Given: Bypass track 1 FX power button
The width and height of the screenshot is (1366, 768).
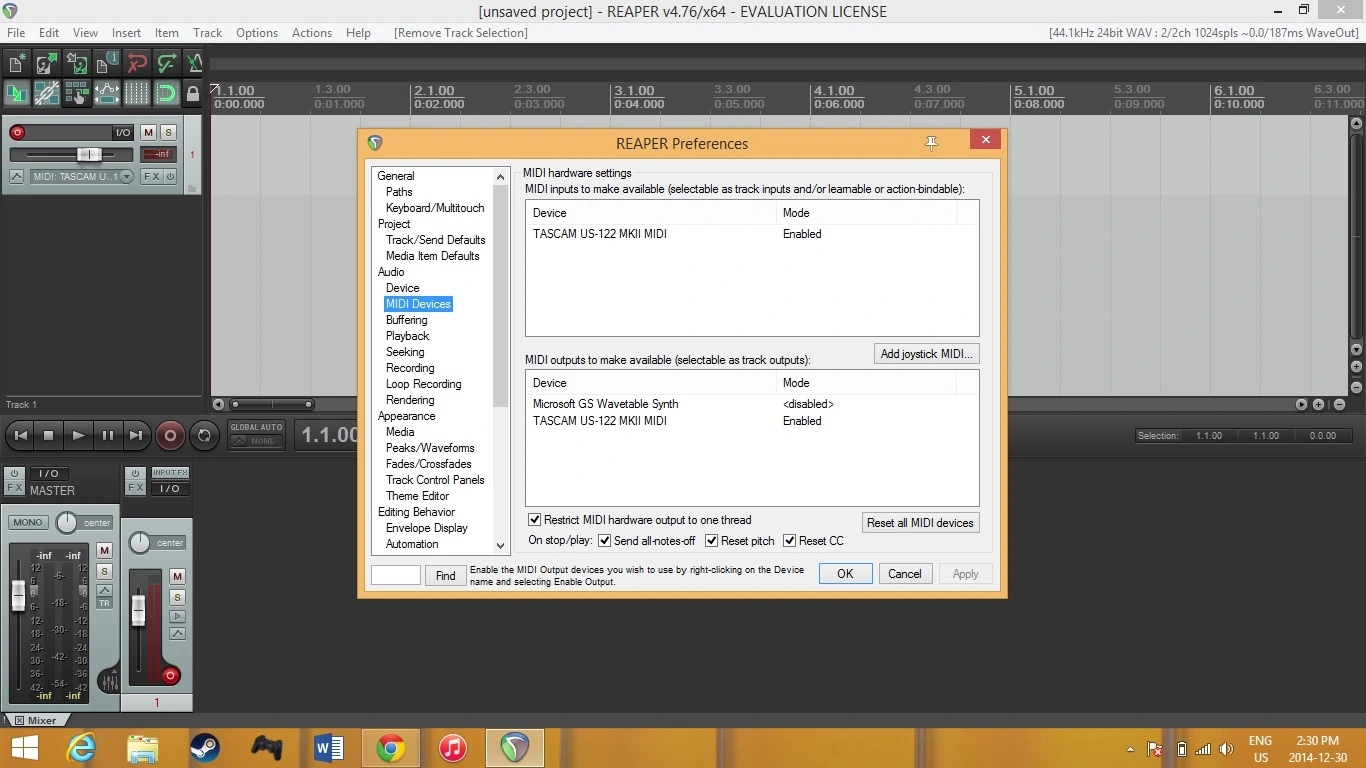Looking at the screenshot, I should pos(170,177).
